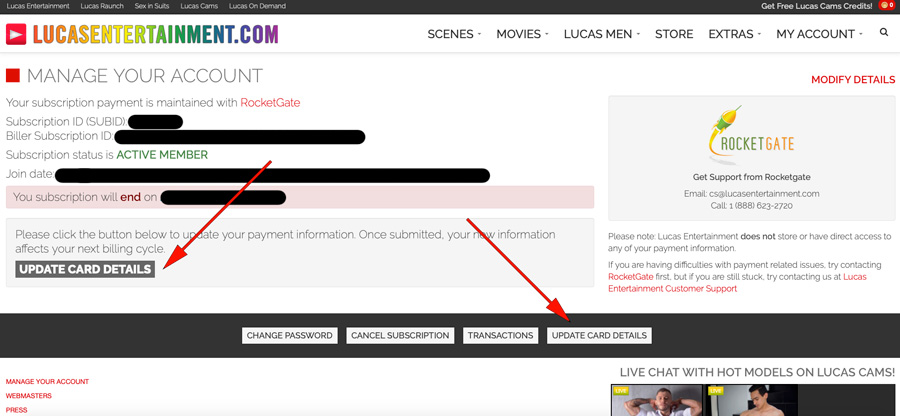Viewport: 900px width, 416px height.
Task: Open the search magnifier icon
Action: (x=884, y=33)
